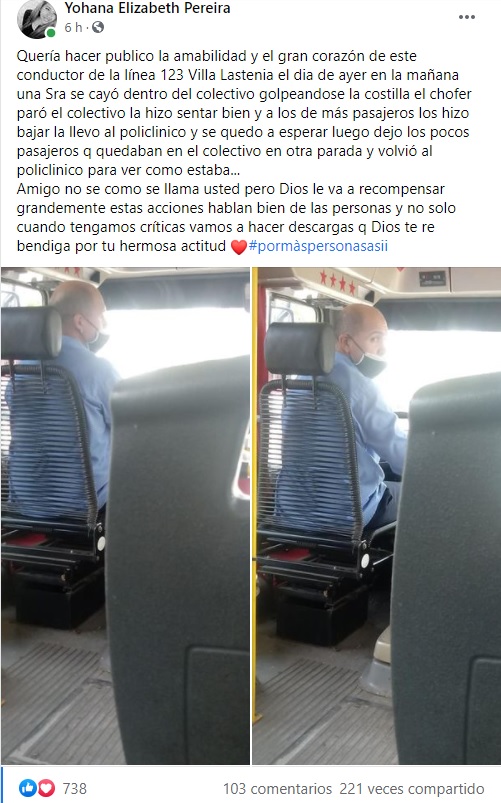The width and height of the screenshot is (501, 803).
Task: Click the paragraph starting 'Amigo no se como'
Action: tap(237, 217)
